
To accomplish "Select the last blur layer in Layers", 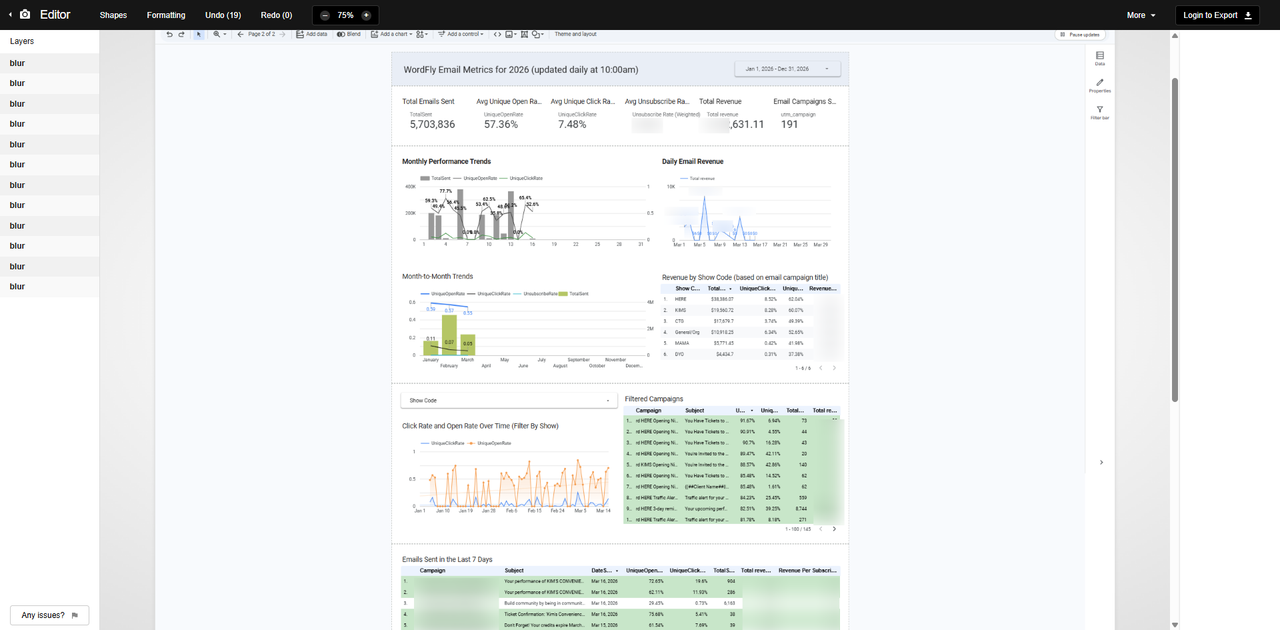I will click(49, 287).
